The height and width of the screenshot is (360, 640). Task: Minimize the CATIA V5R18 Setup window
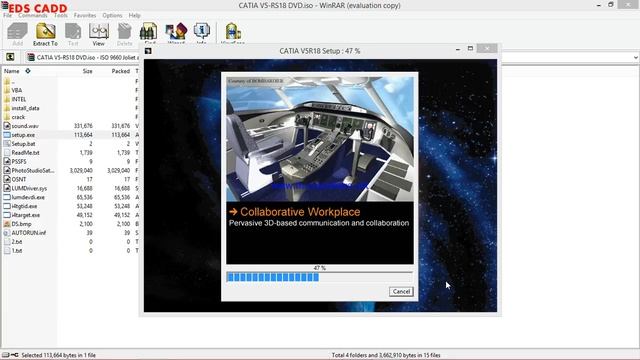click(458, 49)
